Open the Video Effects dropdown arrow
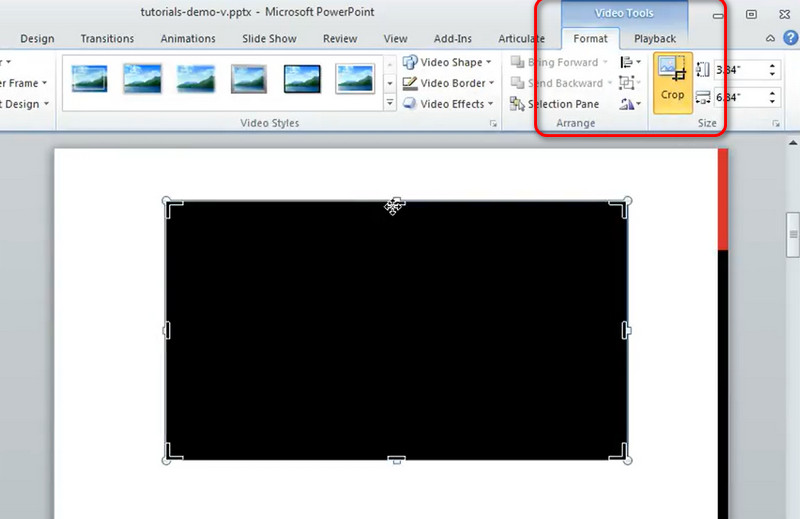 pyautogui.click(x=490, y=104)
